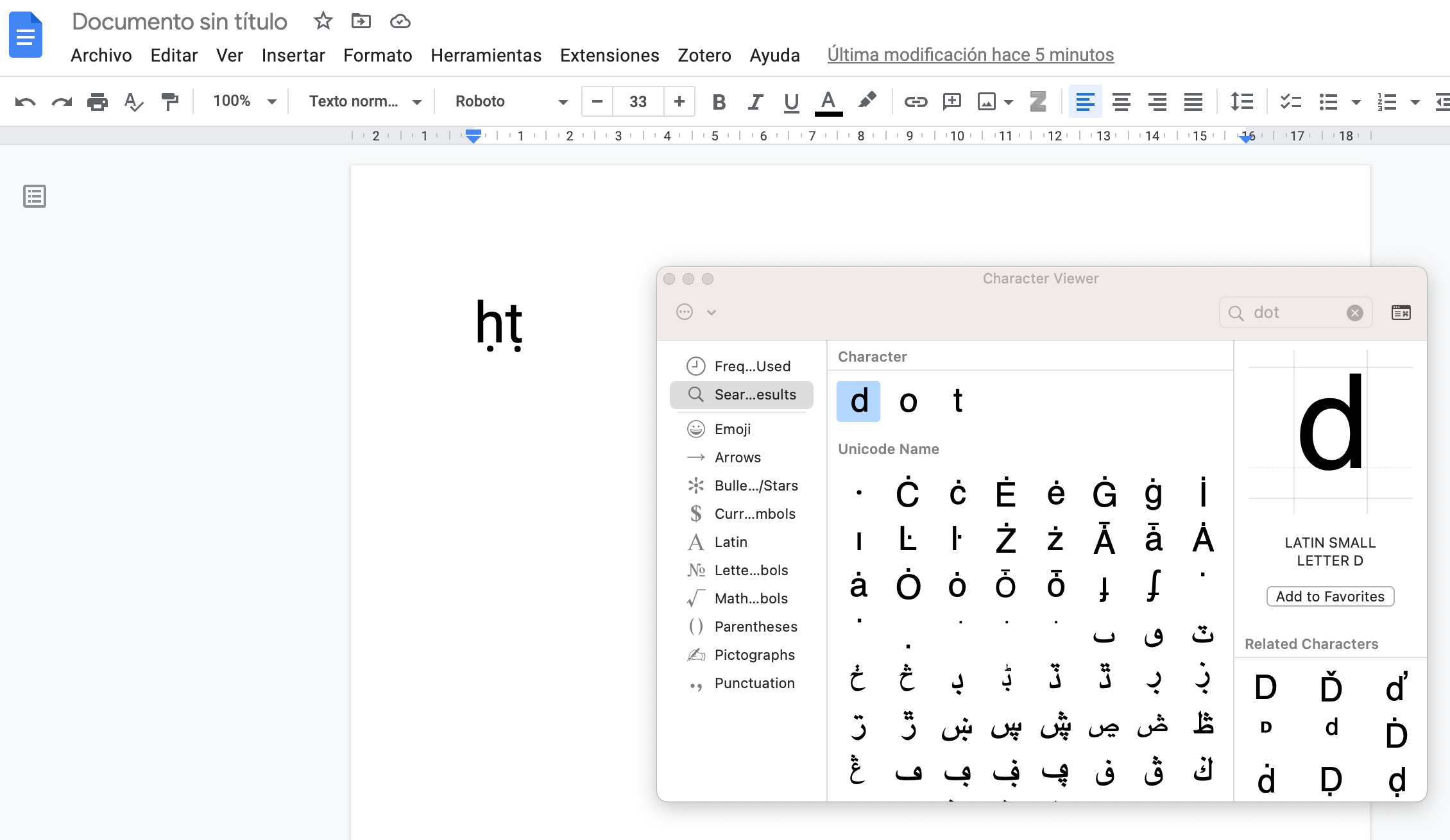The width and height of the screenshot is (1450, 840).
Task: Select the letter o in Character results
Action: 908,401
